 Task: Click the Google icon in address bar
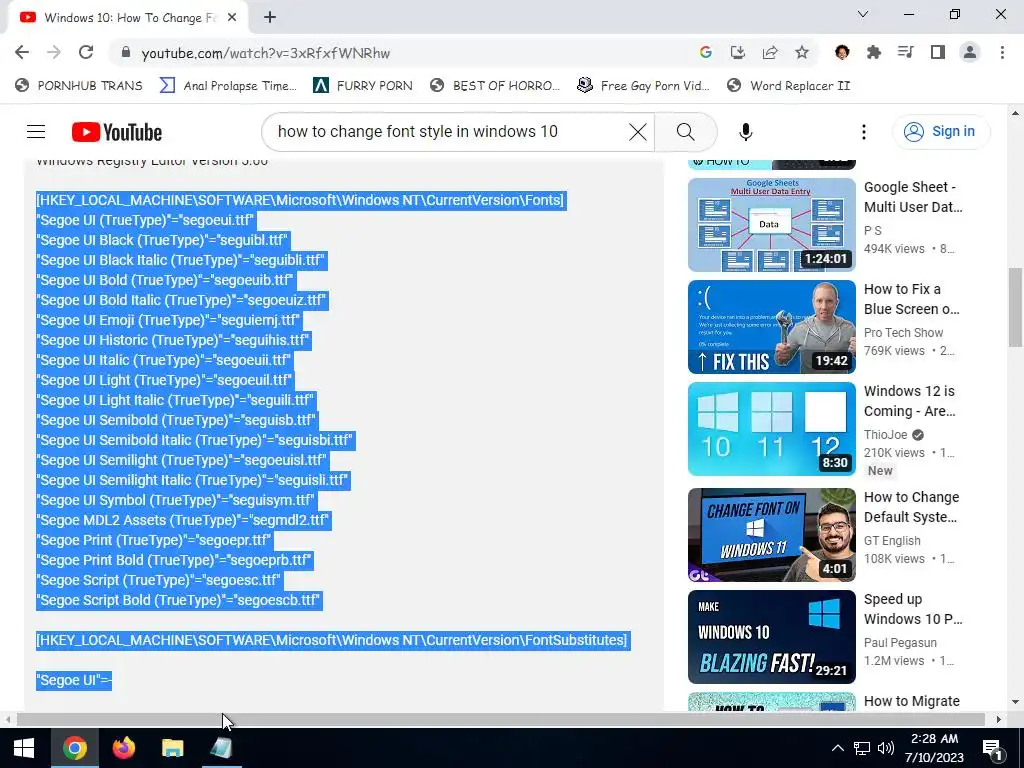(x=705, y=52)
